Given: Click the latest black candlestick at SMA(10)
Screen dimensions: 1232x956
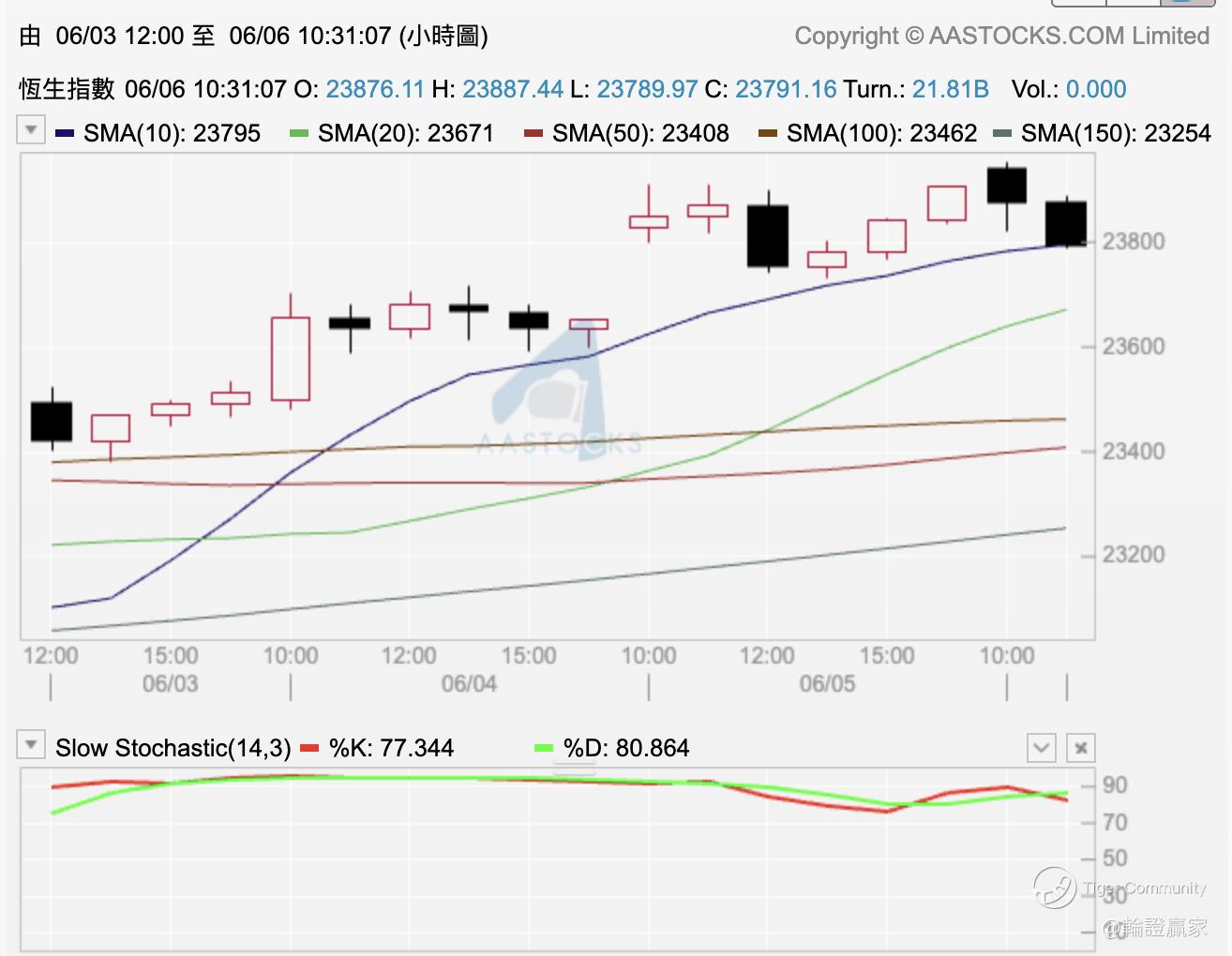Looking at the screenshot, I should 1066,223.
